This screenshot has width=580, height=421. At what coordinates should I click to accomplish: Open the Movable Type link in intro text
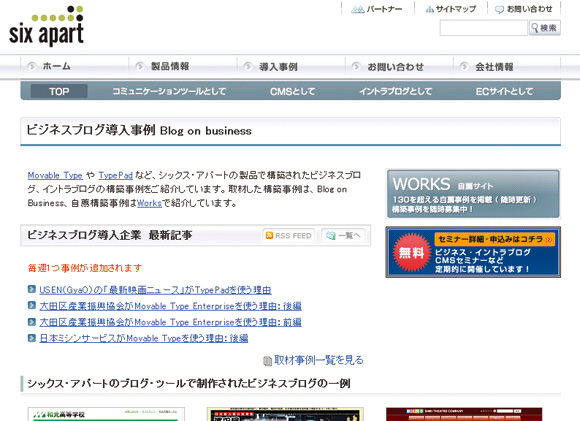click(55, 175)
